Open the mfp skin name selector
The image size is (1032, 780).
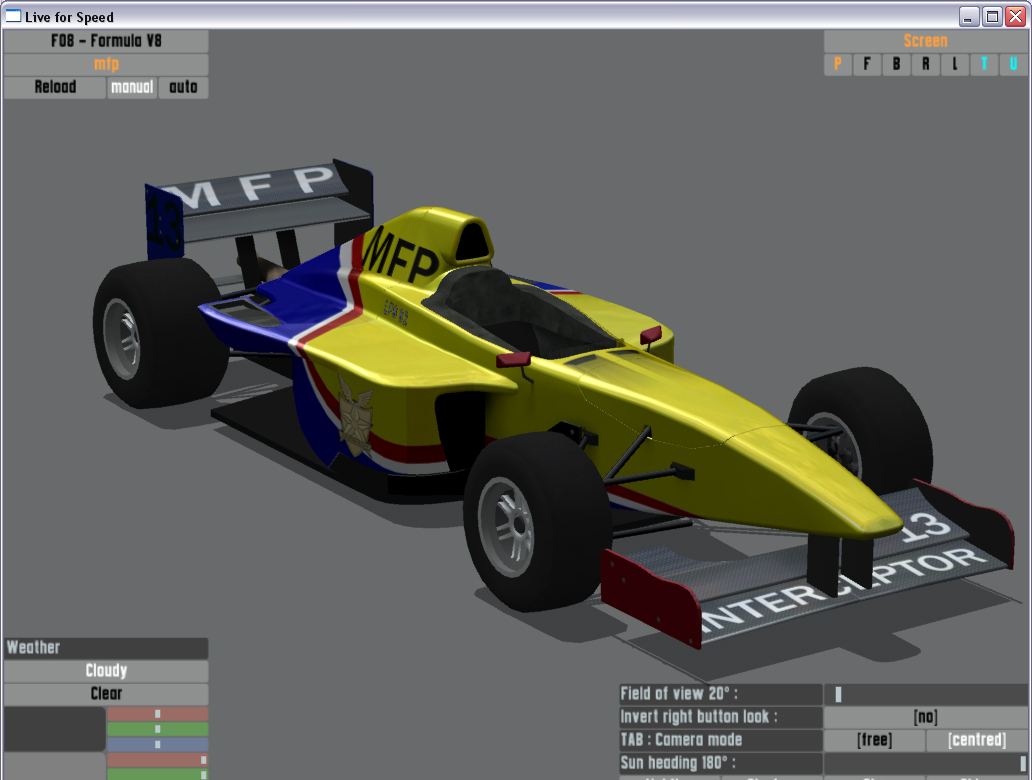[x=106, y=64]
